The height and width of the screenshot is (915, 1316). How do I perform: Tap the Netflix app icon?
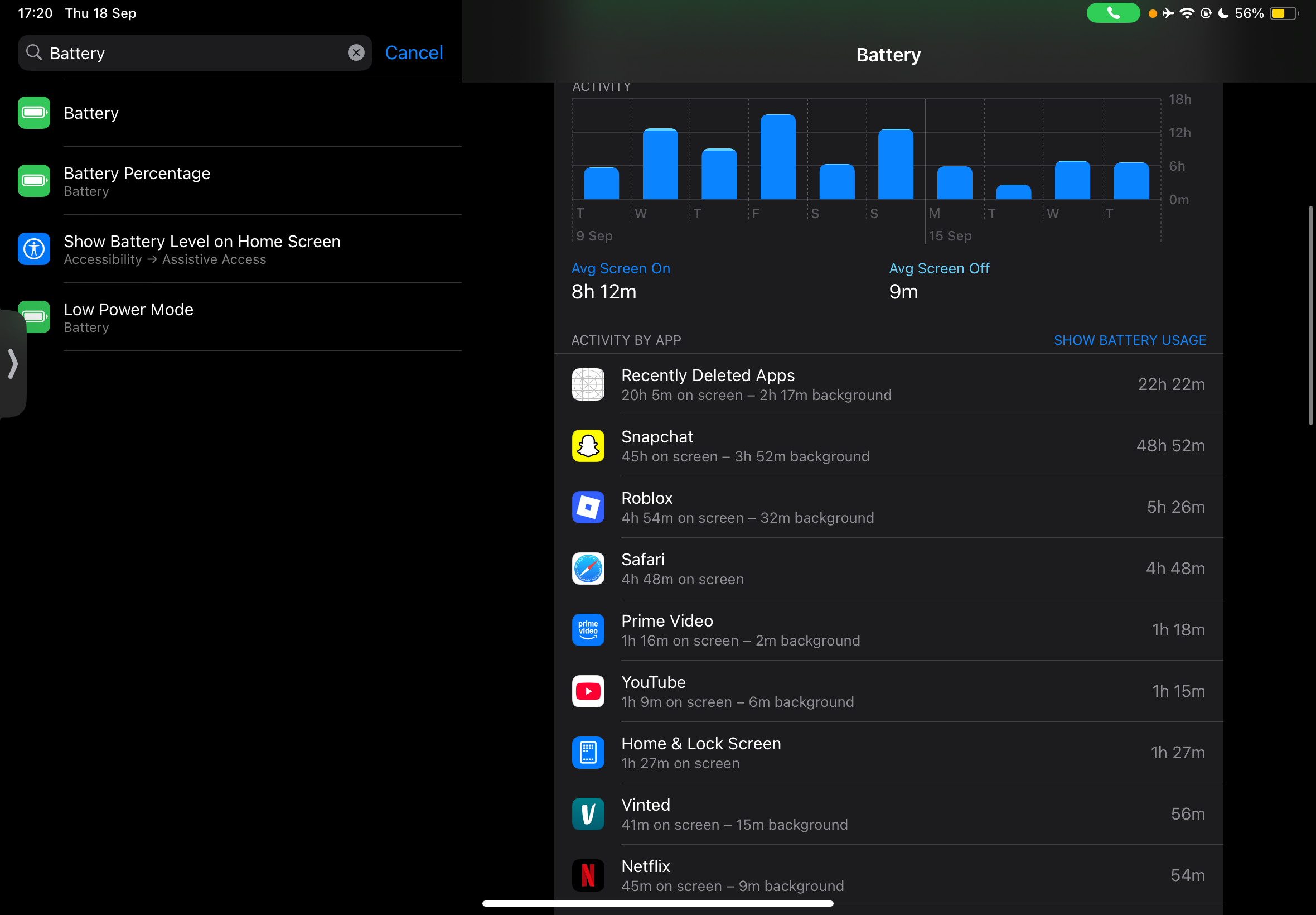588,875
